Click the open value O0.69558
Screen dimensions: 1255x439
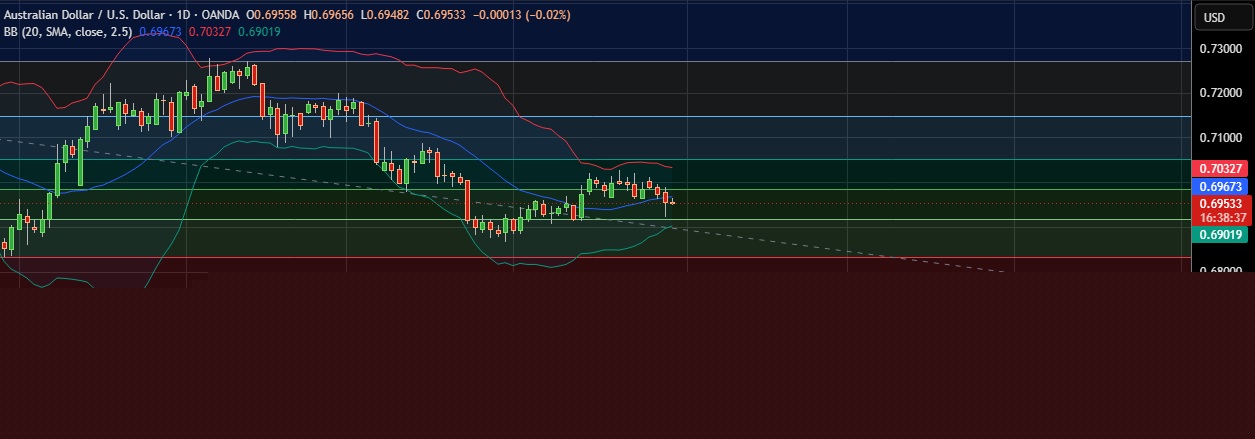[x=272, y=16]
